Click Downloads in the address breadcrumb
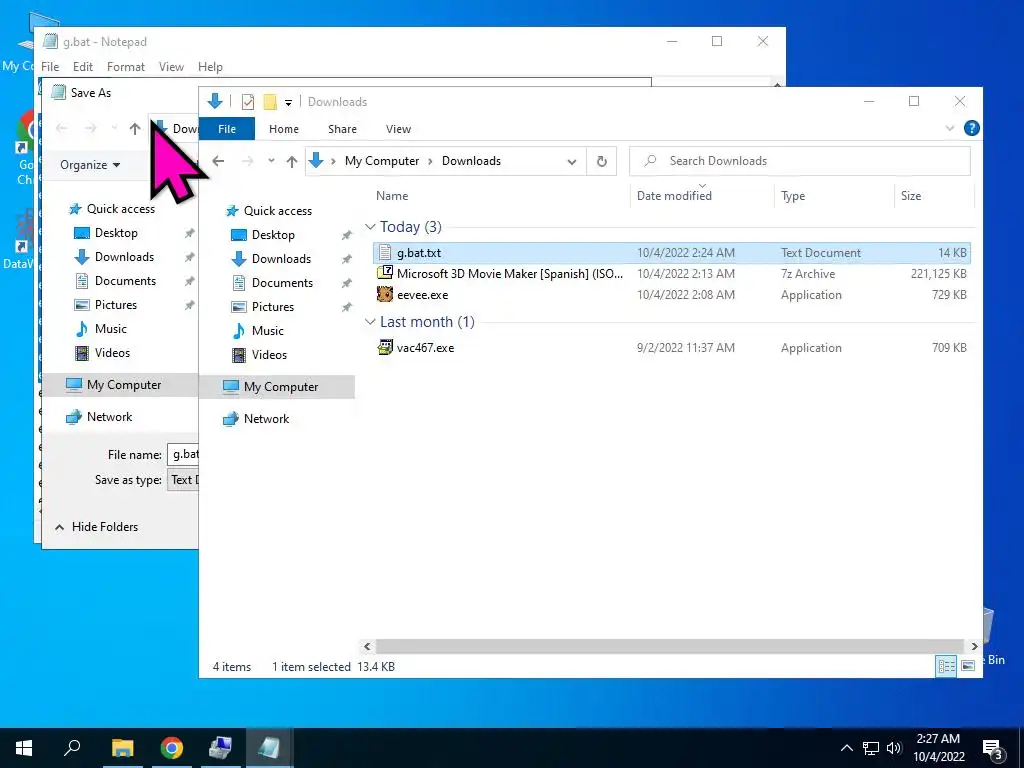 coord(471,161)
